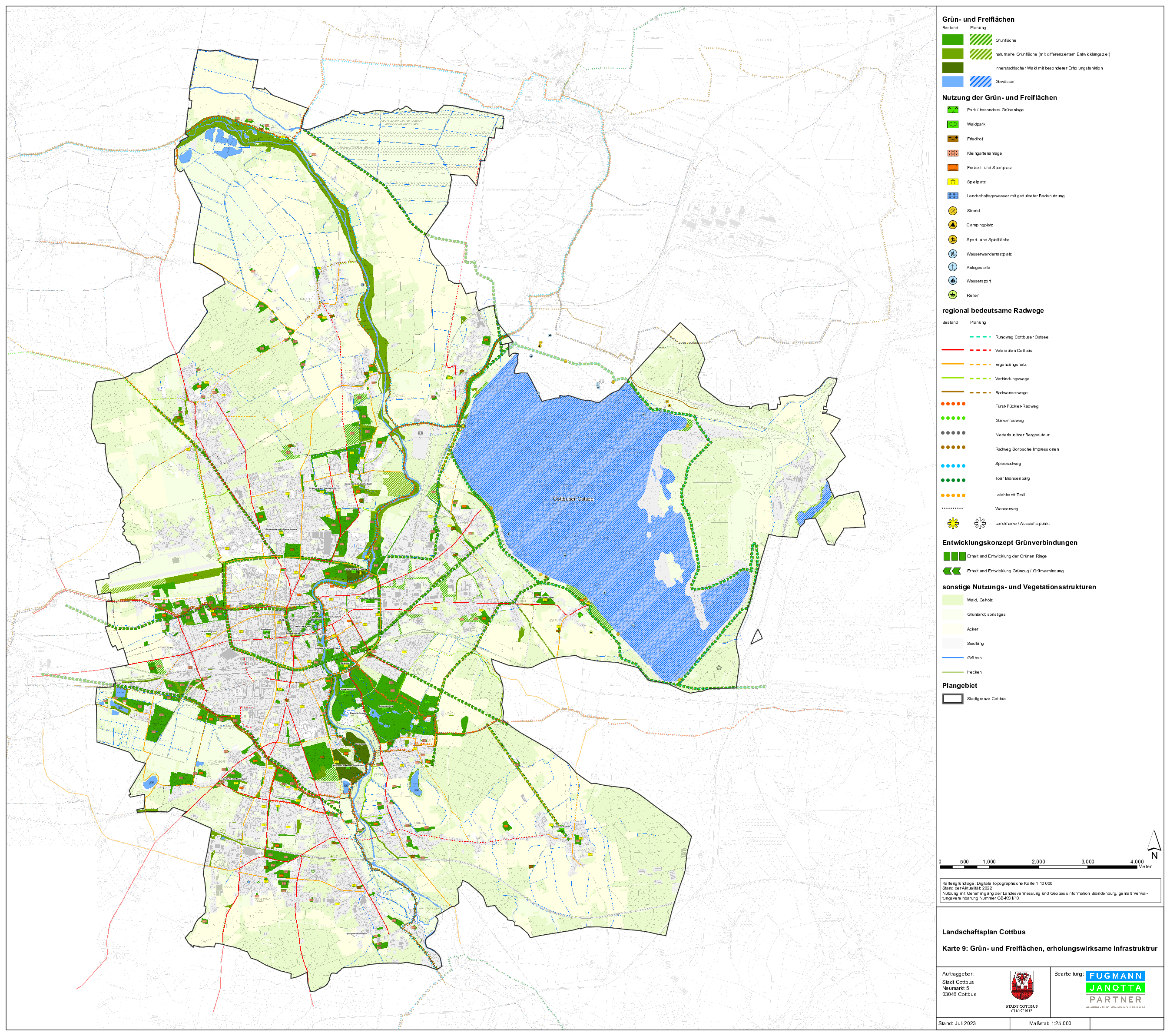Click the Cottbuser Ostsee label on map

(x=573, y=499)
